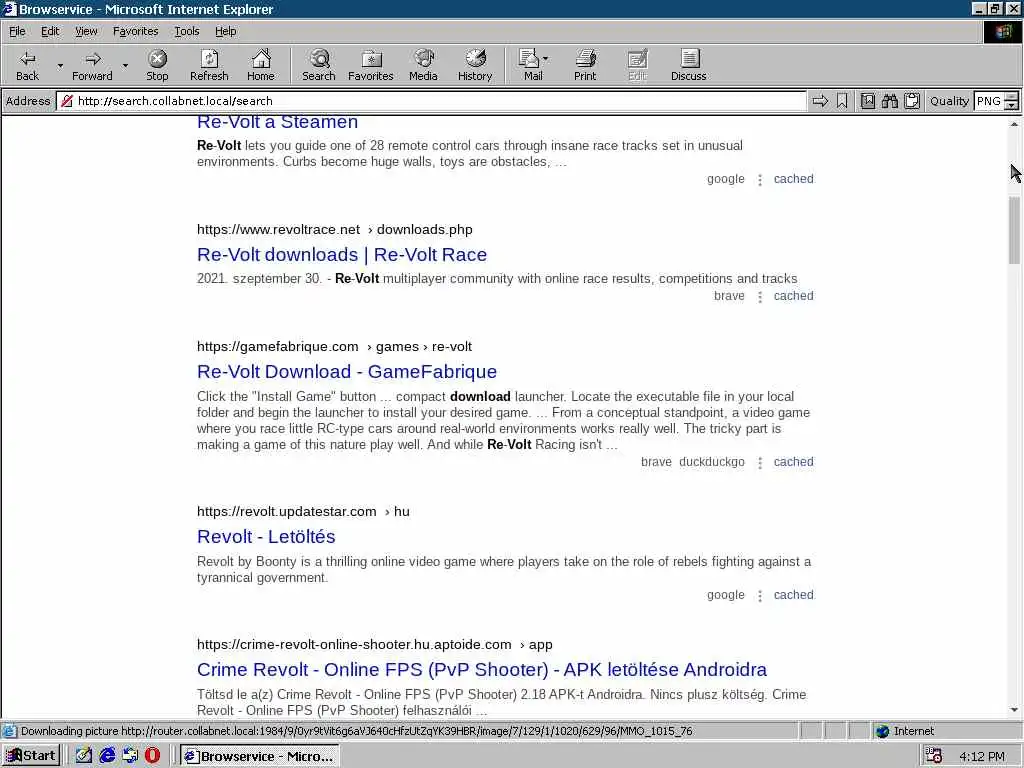The width and height of the screenshot is (1024, 768).
Task: Open the Mail button dropdown arrow
Action: click(x=545, y=59)
